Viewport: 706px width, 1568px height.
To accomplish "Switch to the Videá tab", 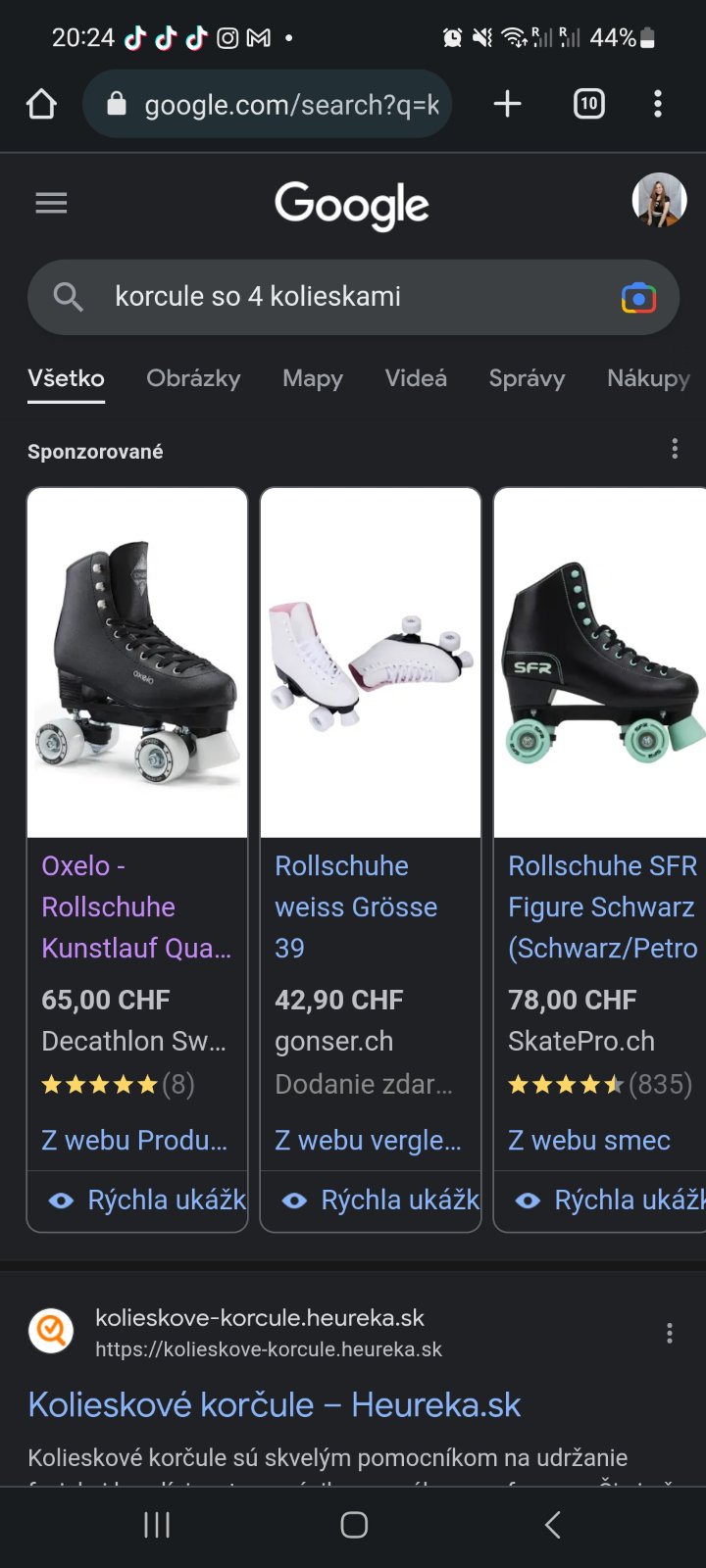I will [x=416, y=378].
